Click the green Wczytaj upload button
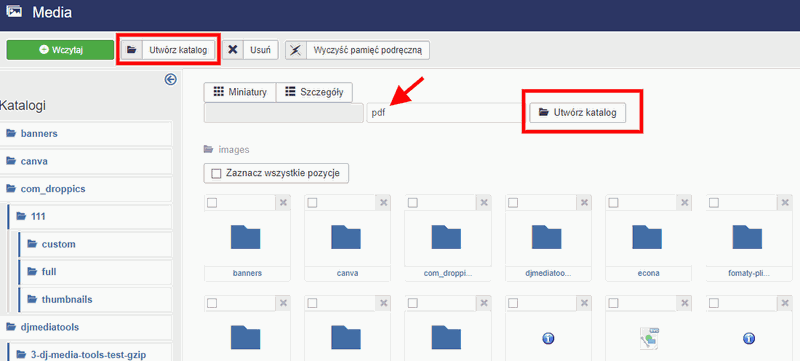Screen dimensions: 800x361 click(x=60, y=50)
